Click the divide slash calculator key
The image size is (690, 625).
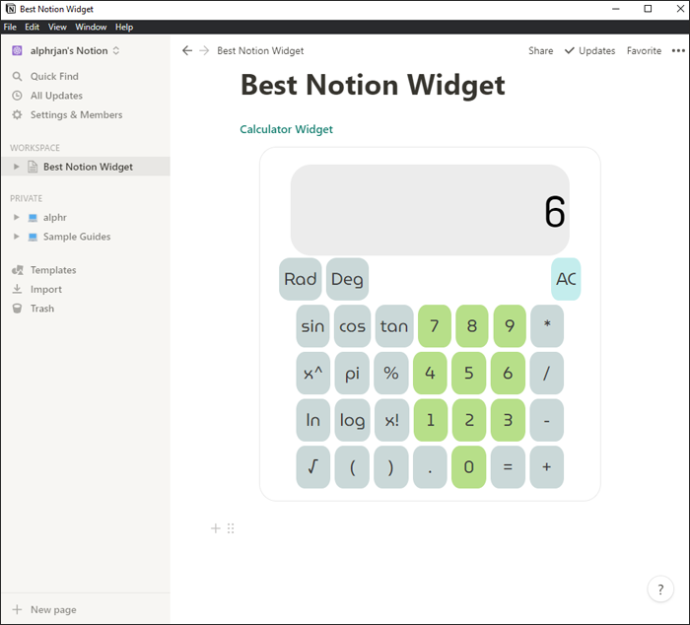coord(547,373)
